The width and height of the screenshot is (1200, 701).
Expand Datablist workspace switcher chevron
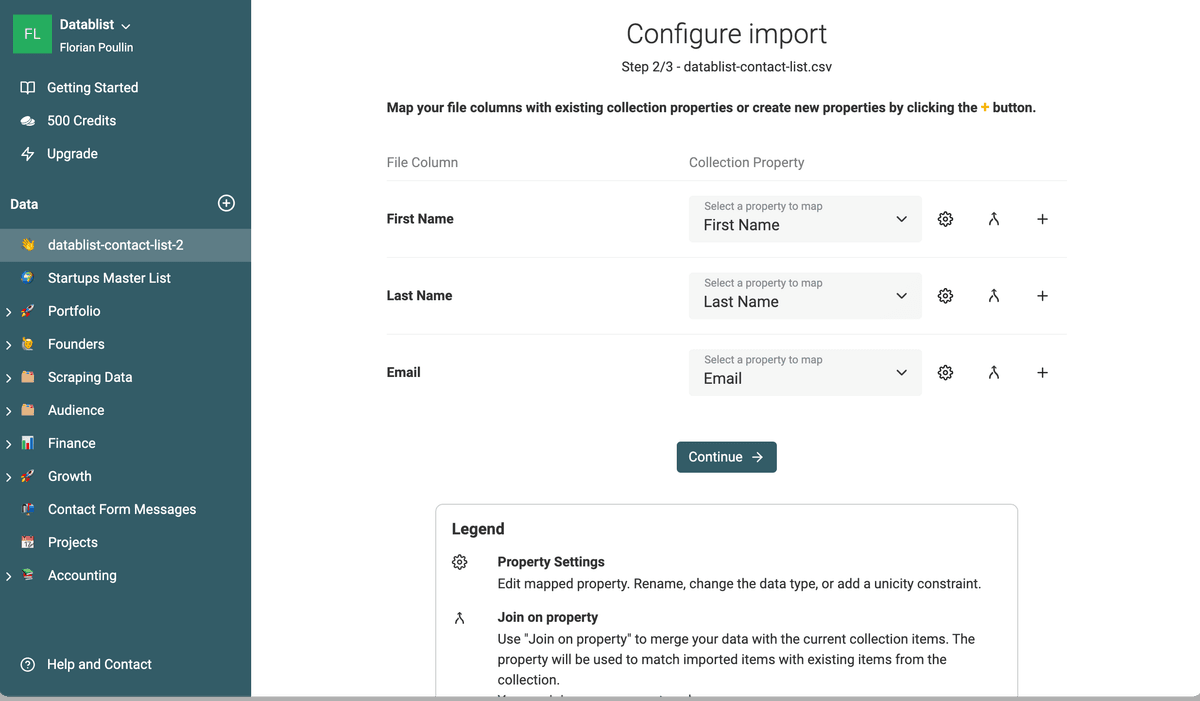click(125, 26)
